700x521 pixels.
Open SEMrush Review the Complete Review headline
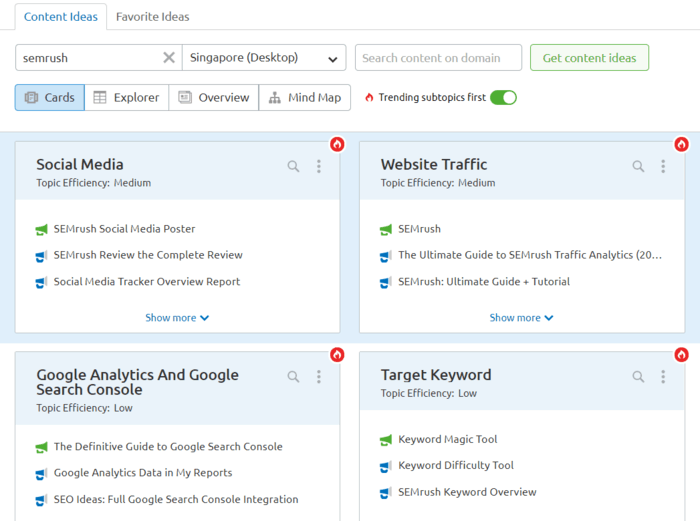tap(148, 255)
